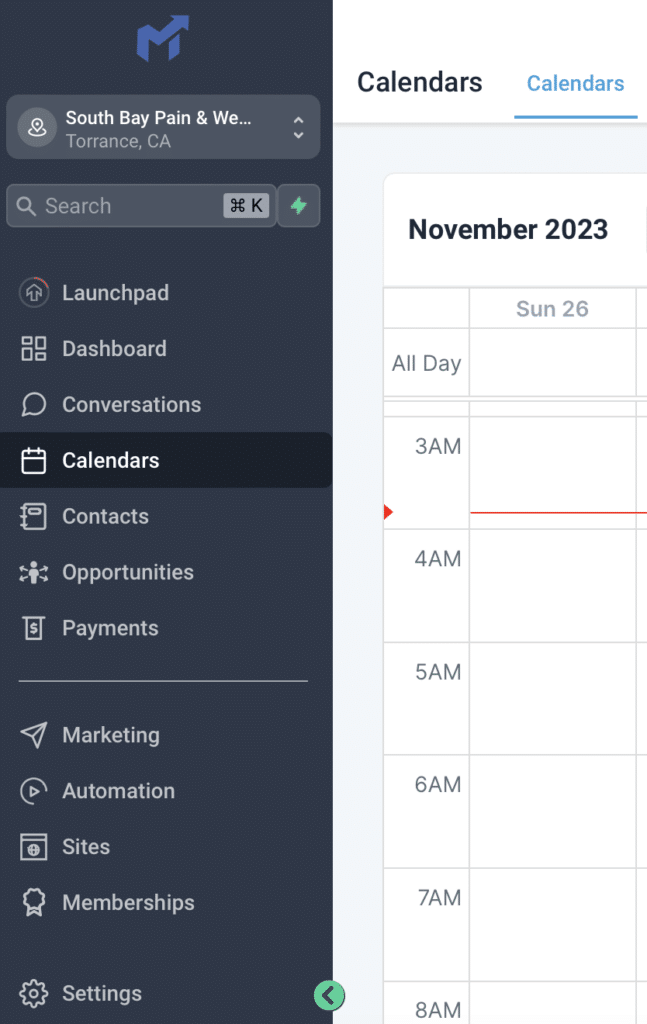Click the red current time marker

(x=388, y=513)
